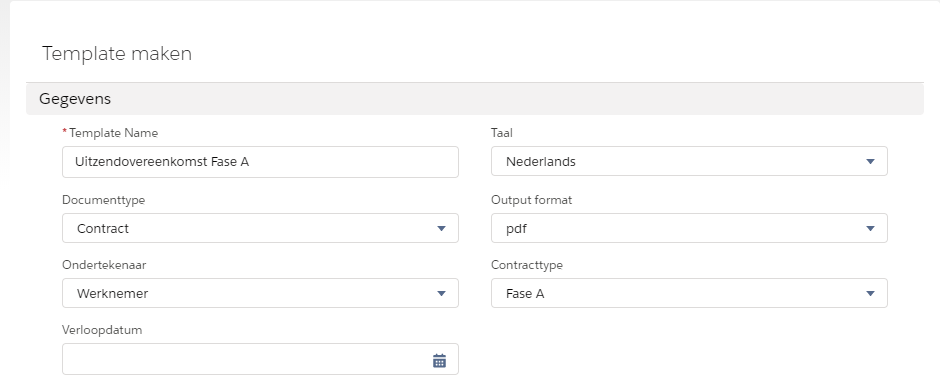This screenshot has height=391, width=940.
Task: Open dropdown showing pdf value
Action: [x=689, y=228]
